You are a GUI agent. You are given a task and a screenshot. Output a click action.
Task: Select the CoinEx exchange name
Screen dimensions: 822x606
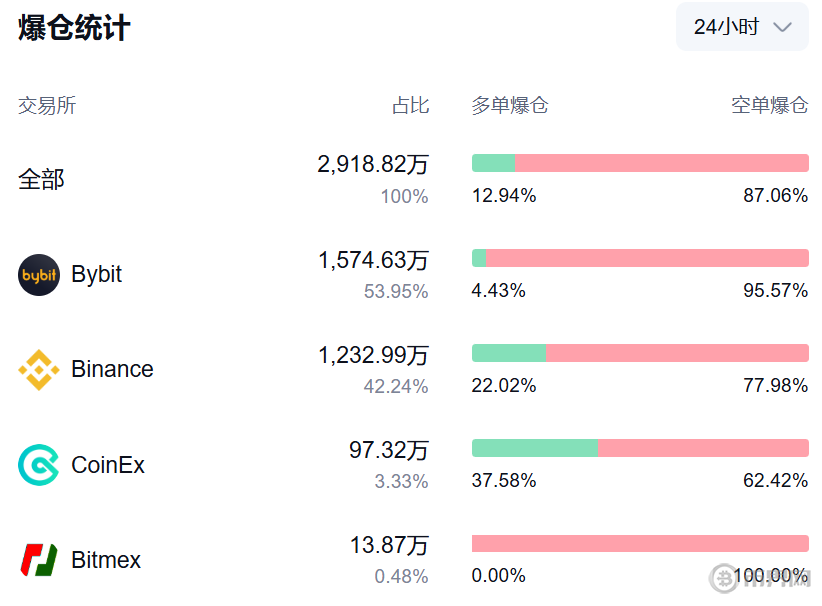pyautogui.click(x=108, y=465)
